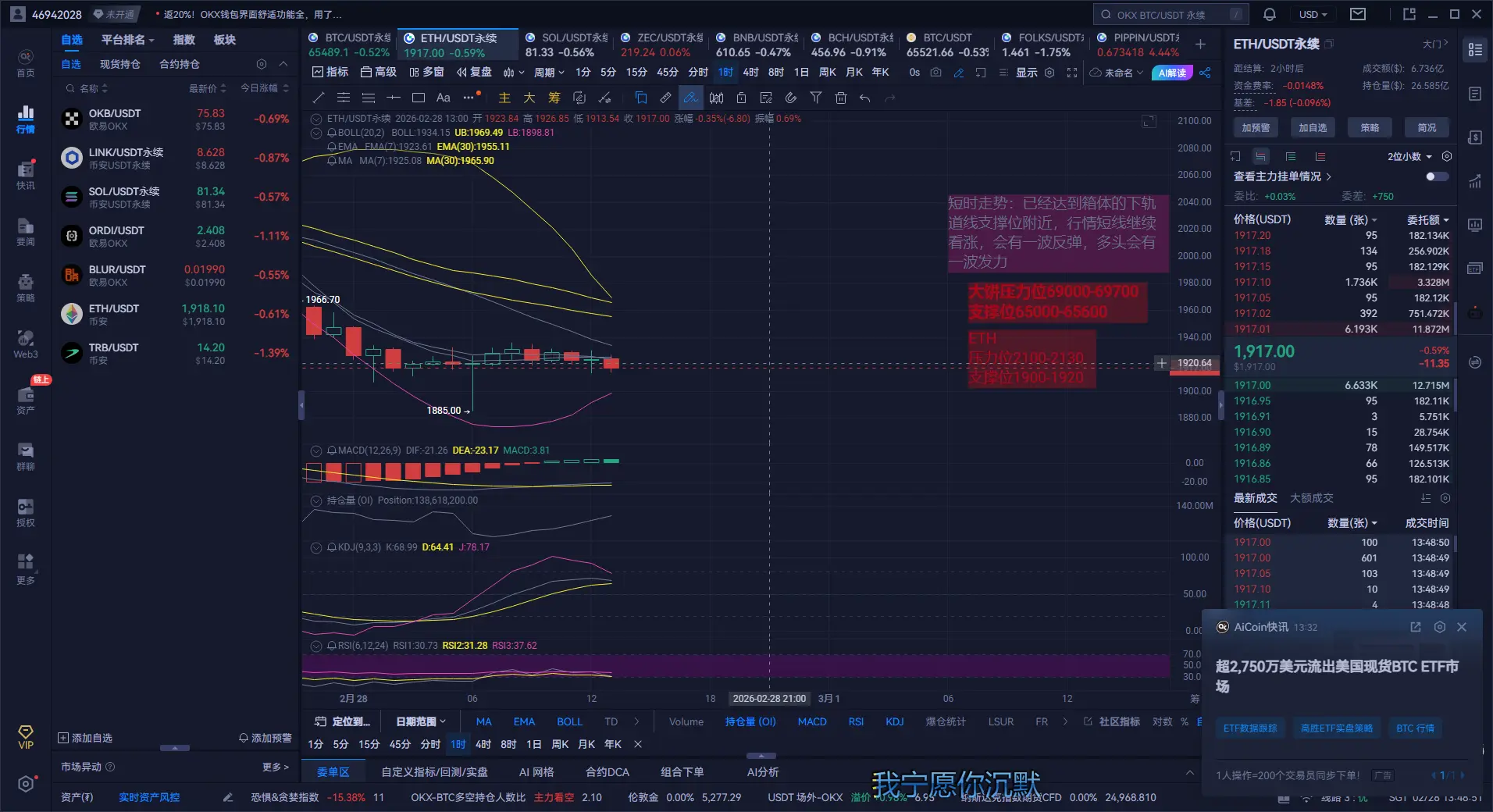Select the Aa text annotation tool
This screenshot has width=1493, height=812.
point(444,98)
